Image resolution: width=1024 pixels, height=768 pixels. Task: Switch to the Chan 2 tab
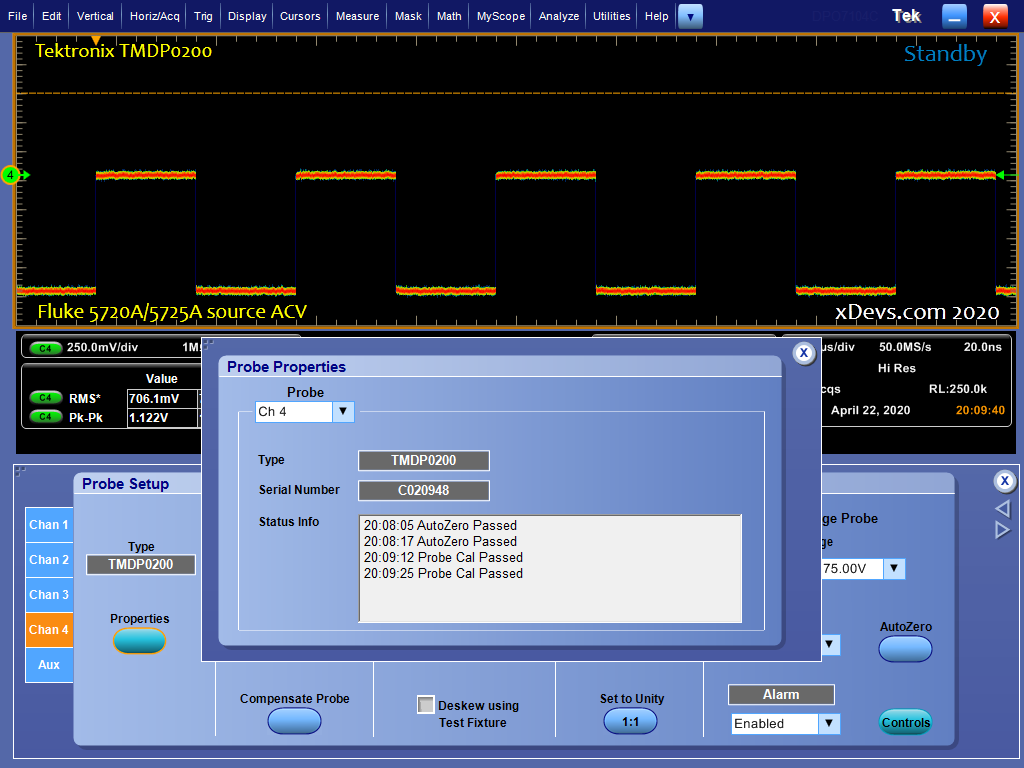pyautogui.click(x=49, y=560)
